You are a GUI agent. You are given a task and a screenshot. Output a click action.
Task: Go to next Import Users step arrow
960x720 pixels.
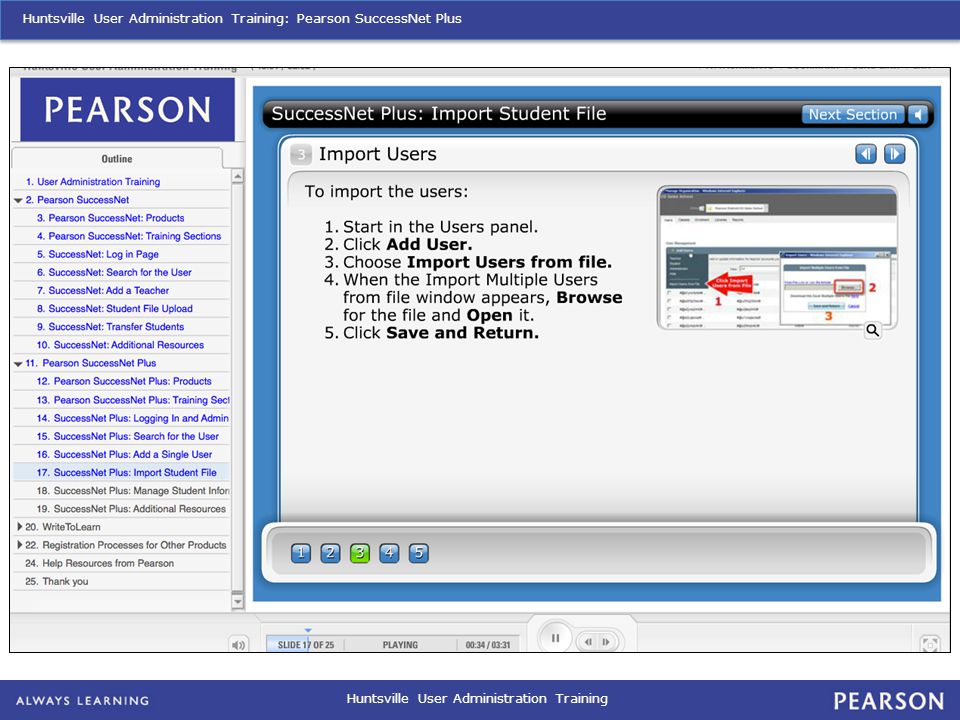click(x=894, y=154)
